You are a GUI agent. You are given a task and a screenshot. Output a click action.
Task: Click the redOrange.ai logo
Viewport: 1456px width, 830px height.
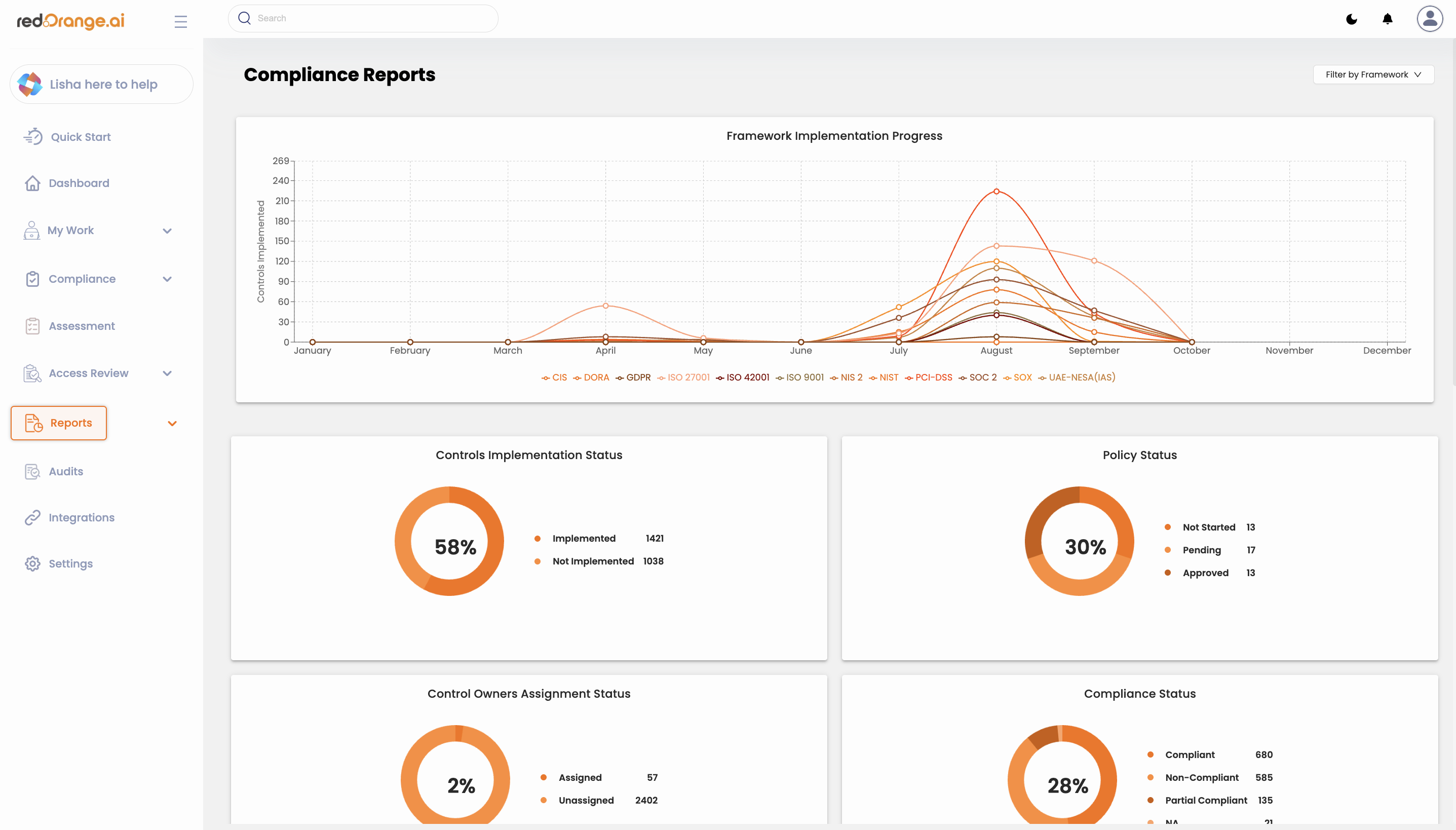[x=70, y=21]
